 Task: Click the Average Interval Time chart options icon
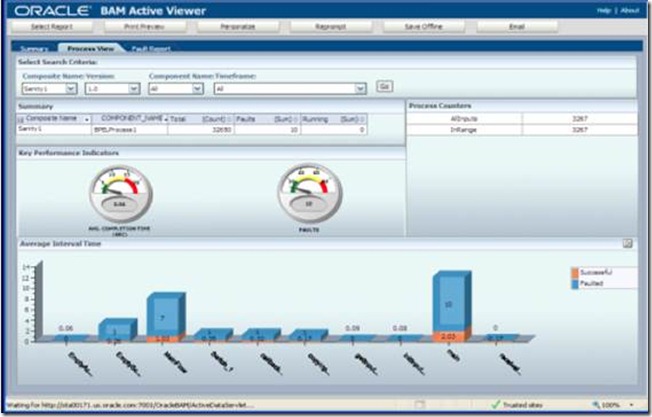click(627, 243)
